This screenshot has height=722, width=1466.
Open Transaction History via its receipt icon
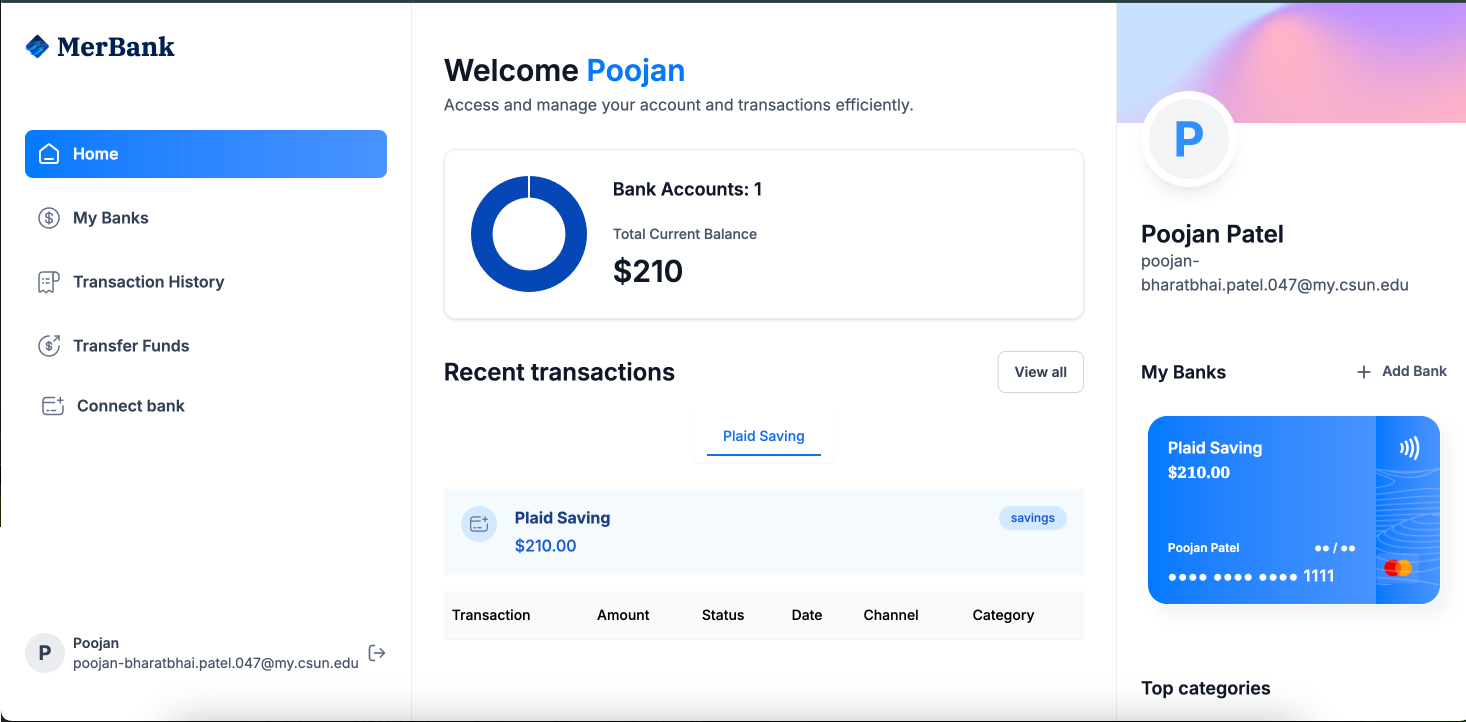click(48, 281)
